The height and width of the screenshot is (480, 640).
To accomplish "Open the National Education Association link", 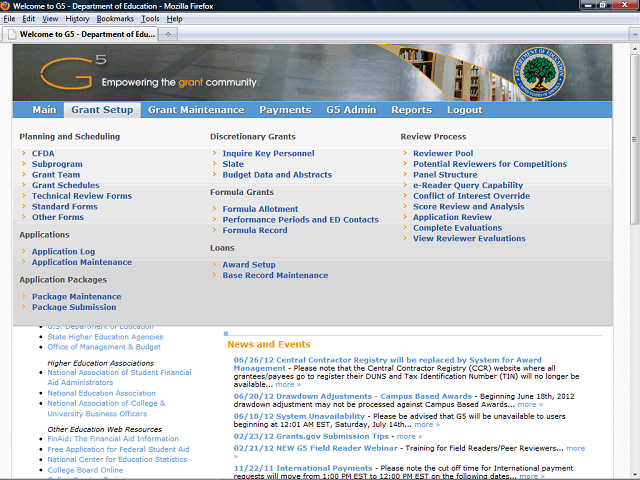I will (x=101, y=393).
